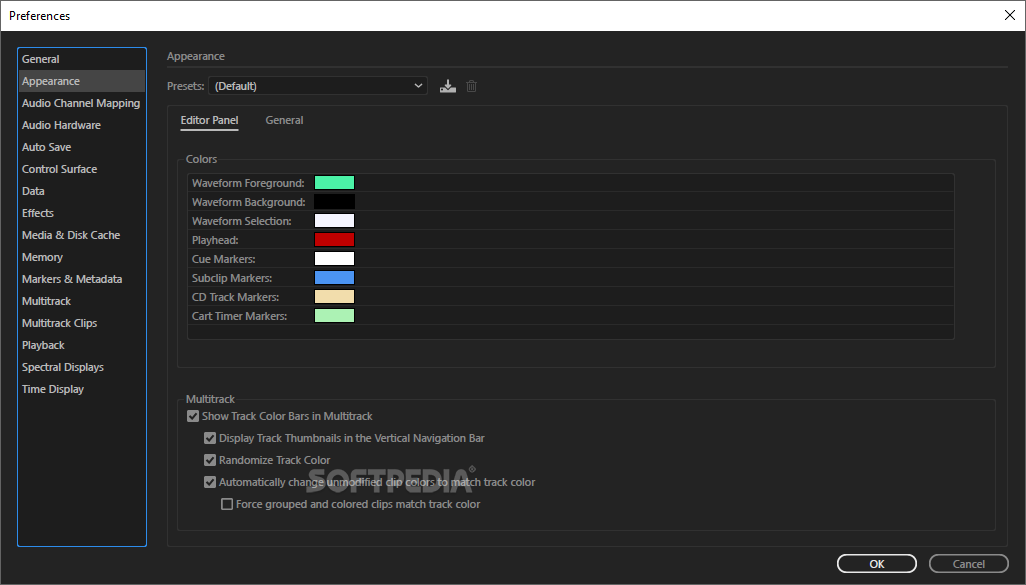Pick a new Playhead color
The width and height of the screenshot is (1026, 585).
334,239
